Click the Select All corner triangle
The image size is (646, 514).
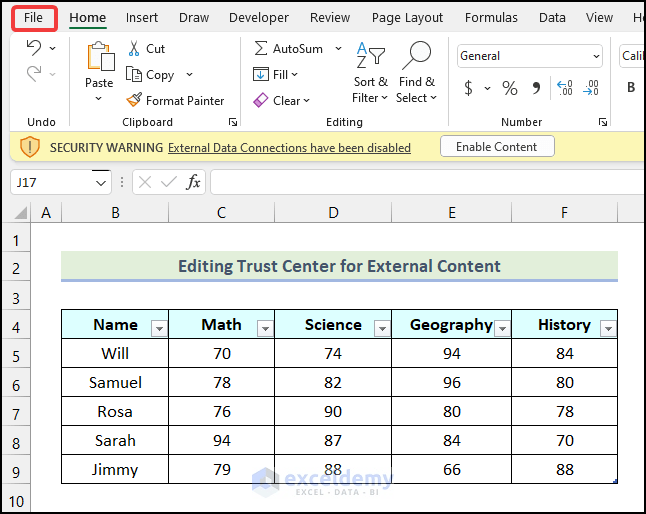point(21,213)
